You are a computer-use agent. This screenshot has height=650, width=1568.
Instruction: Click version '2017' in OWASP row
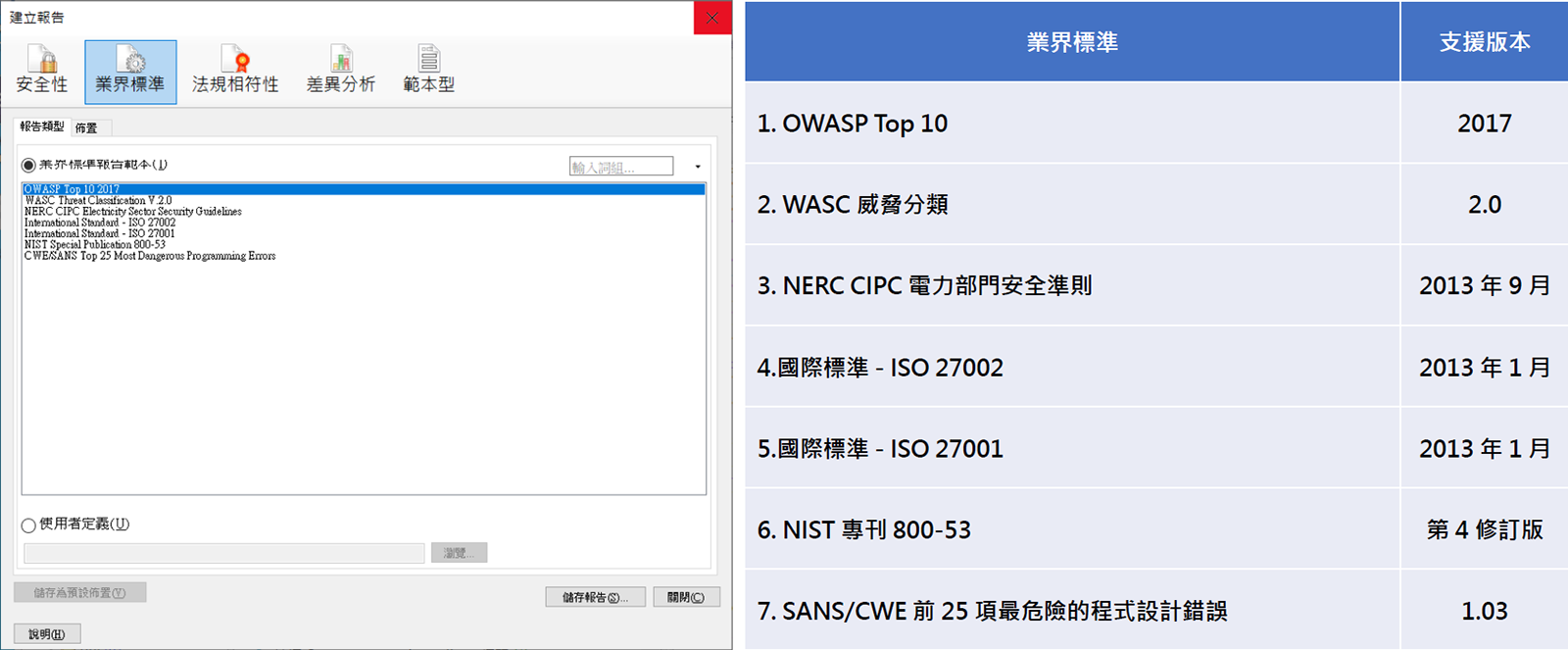(x=1485, y=123)
